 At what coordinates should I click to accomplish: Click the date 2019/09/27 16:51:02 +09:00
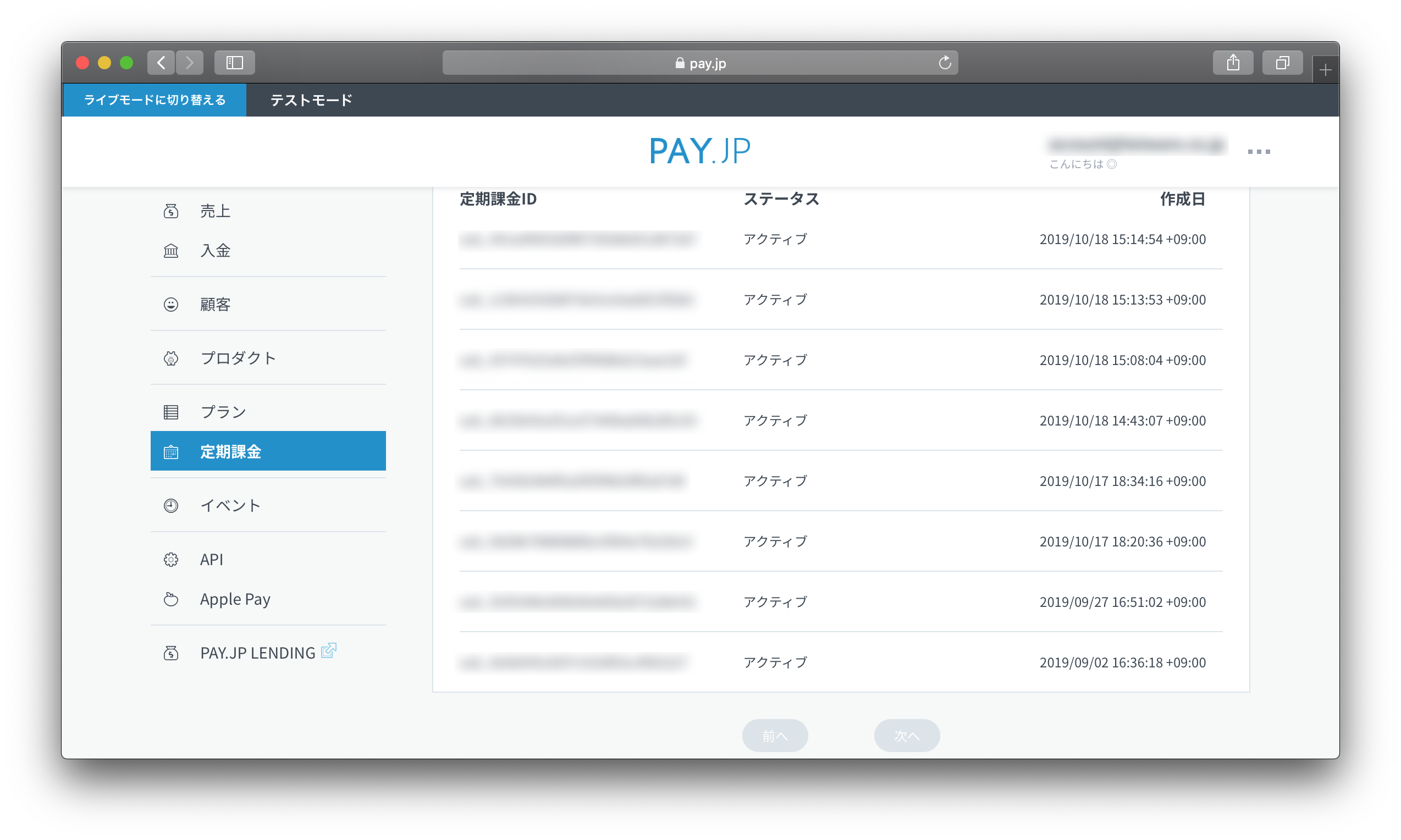(1122, 602)
